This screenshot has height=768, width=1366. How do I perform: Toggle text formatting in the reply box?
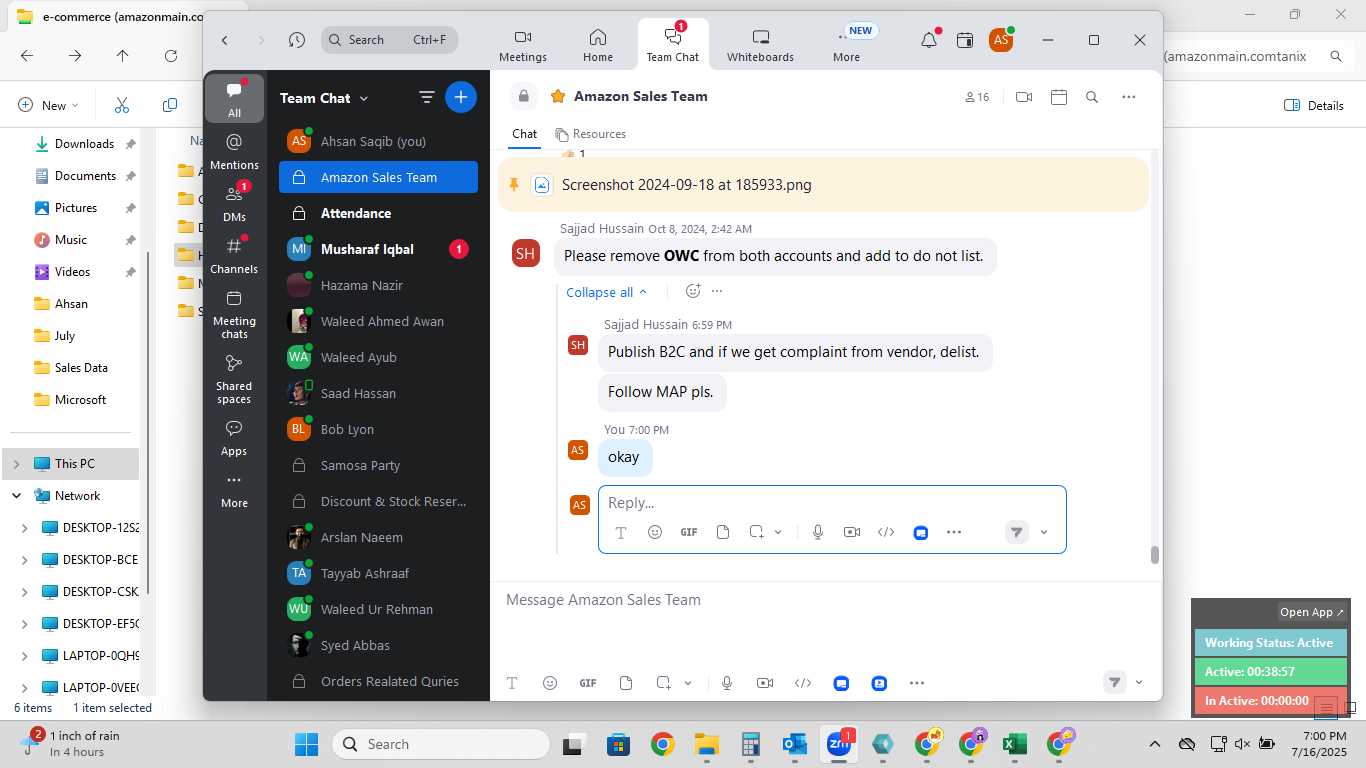(x=620, y=532)
